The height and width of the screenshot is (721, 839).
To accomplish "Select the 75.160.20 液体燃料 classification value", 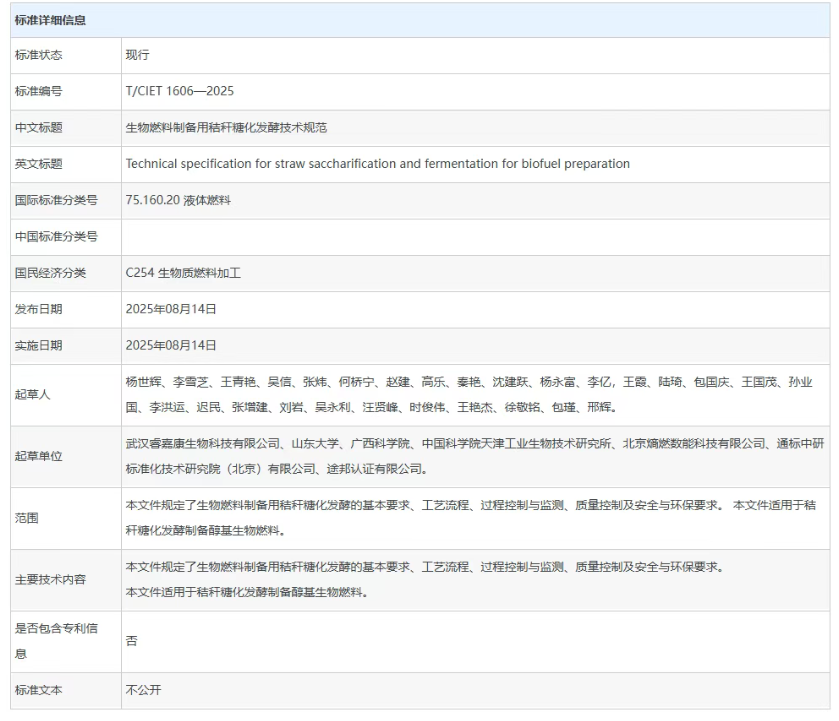I will pyautogui.click(x=178, y=200).
